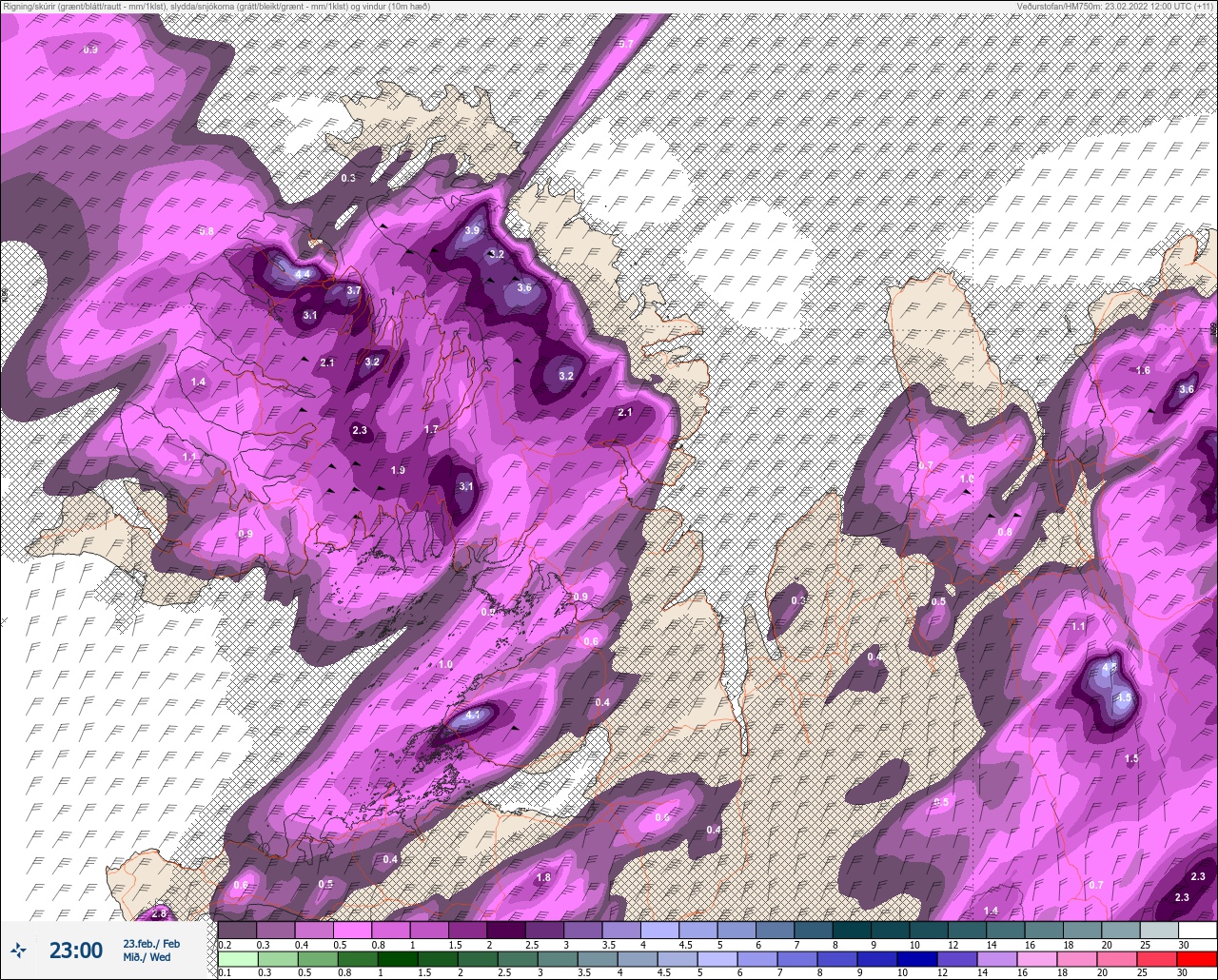Click the 1.9 precipitation value on map
This screenshot has width=1218, height=980.
point(398,470)
